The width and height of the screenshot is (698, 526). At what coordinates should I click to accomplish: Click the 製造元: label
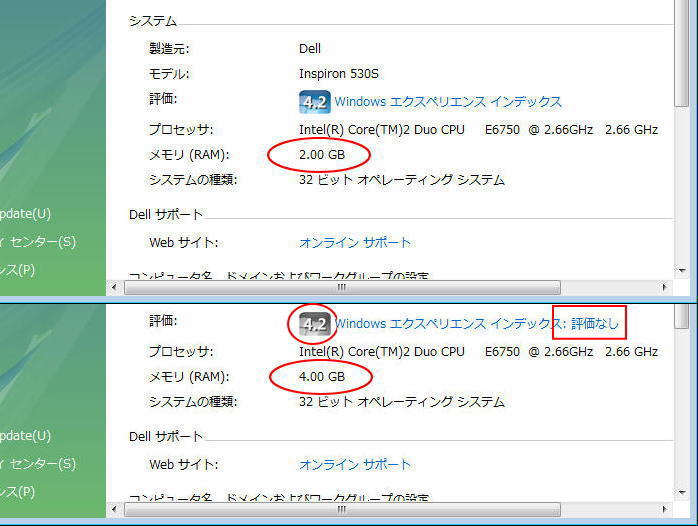click(x=169, y=49)
